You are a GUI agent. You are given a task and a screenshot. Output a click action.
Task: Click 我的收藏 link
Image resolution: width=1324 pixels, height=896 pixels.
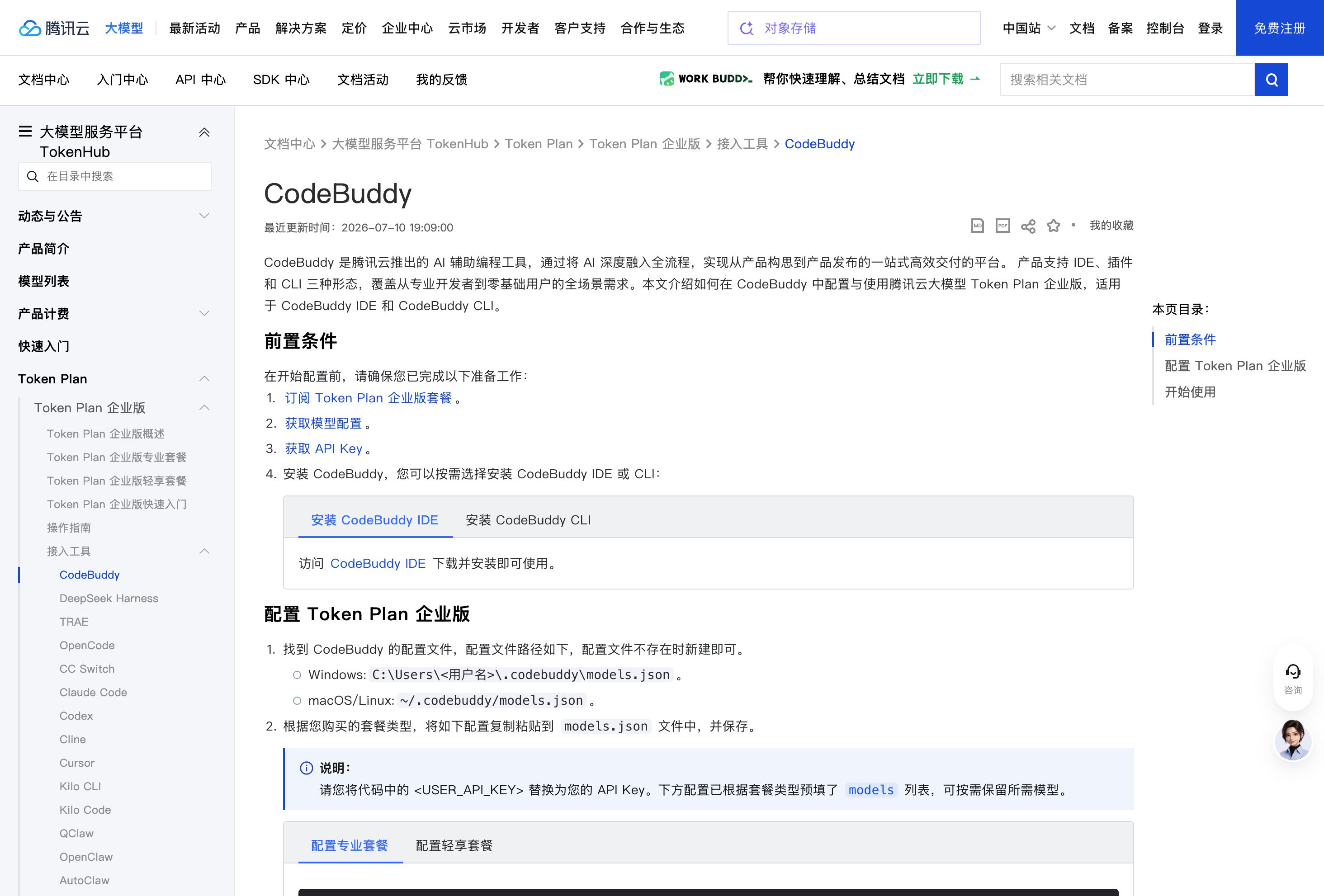click(x=1111, y=226)
